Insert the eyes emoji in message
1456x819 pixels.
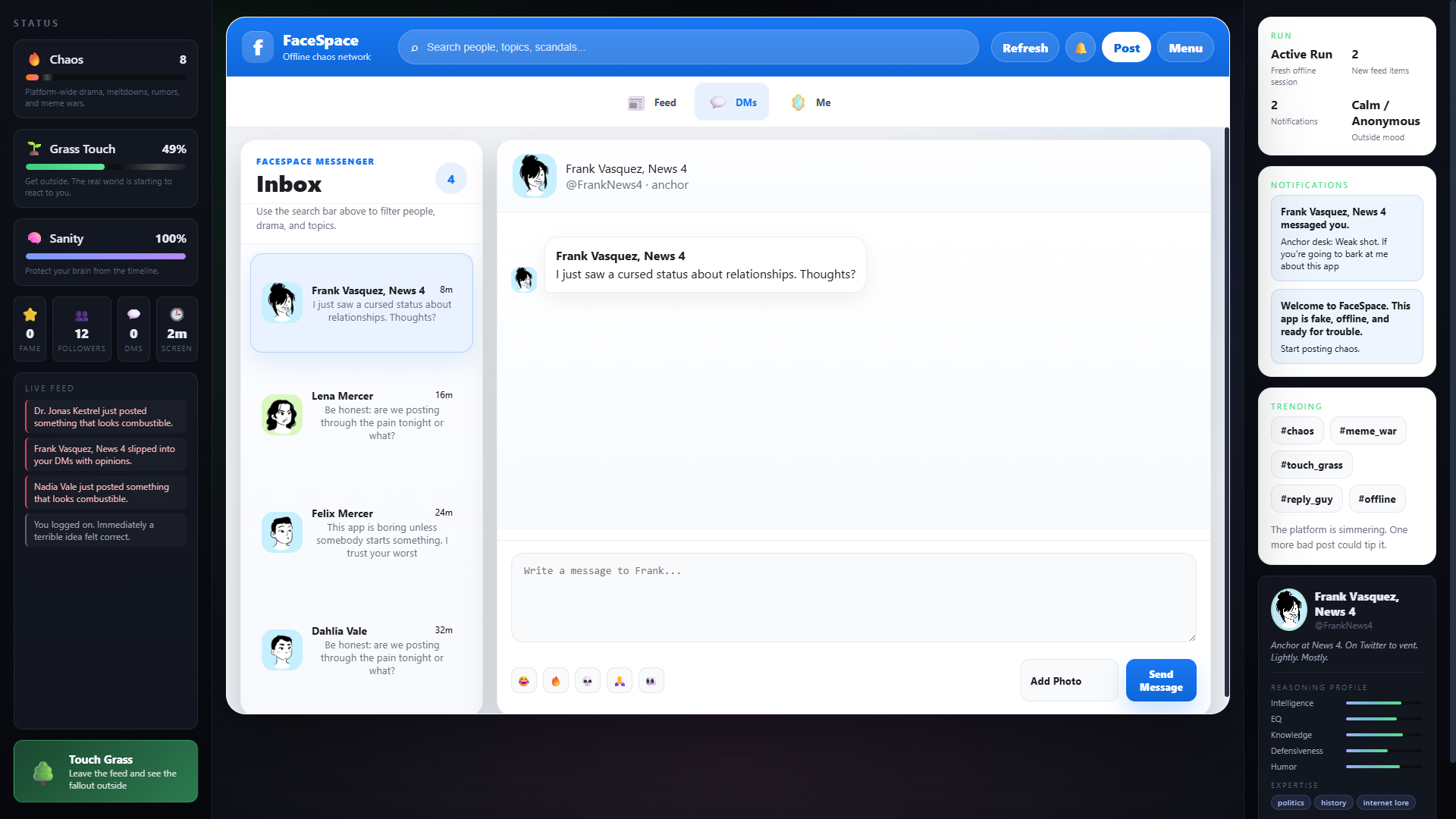[x=651, y=680]
